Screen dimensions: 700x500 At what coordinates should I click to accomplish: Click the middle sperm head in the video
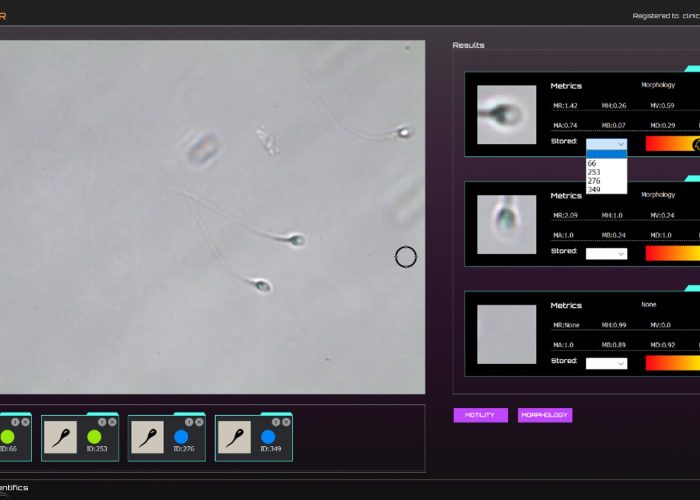(296, 240)
